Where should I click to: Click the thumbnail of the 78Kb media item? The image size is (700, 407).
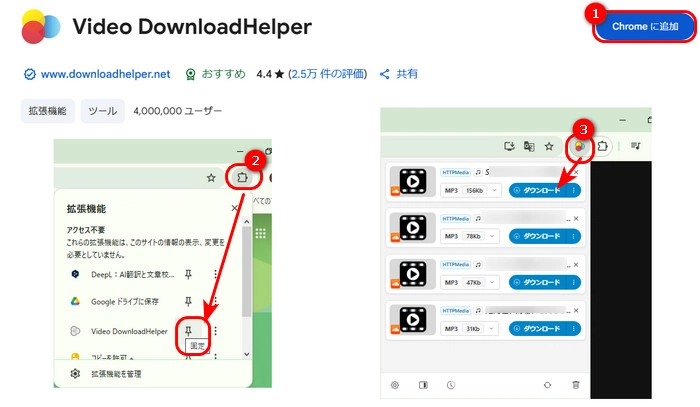[x=412, y=228]
